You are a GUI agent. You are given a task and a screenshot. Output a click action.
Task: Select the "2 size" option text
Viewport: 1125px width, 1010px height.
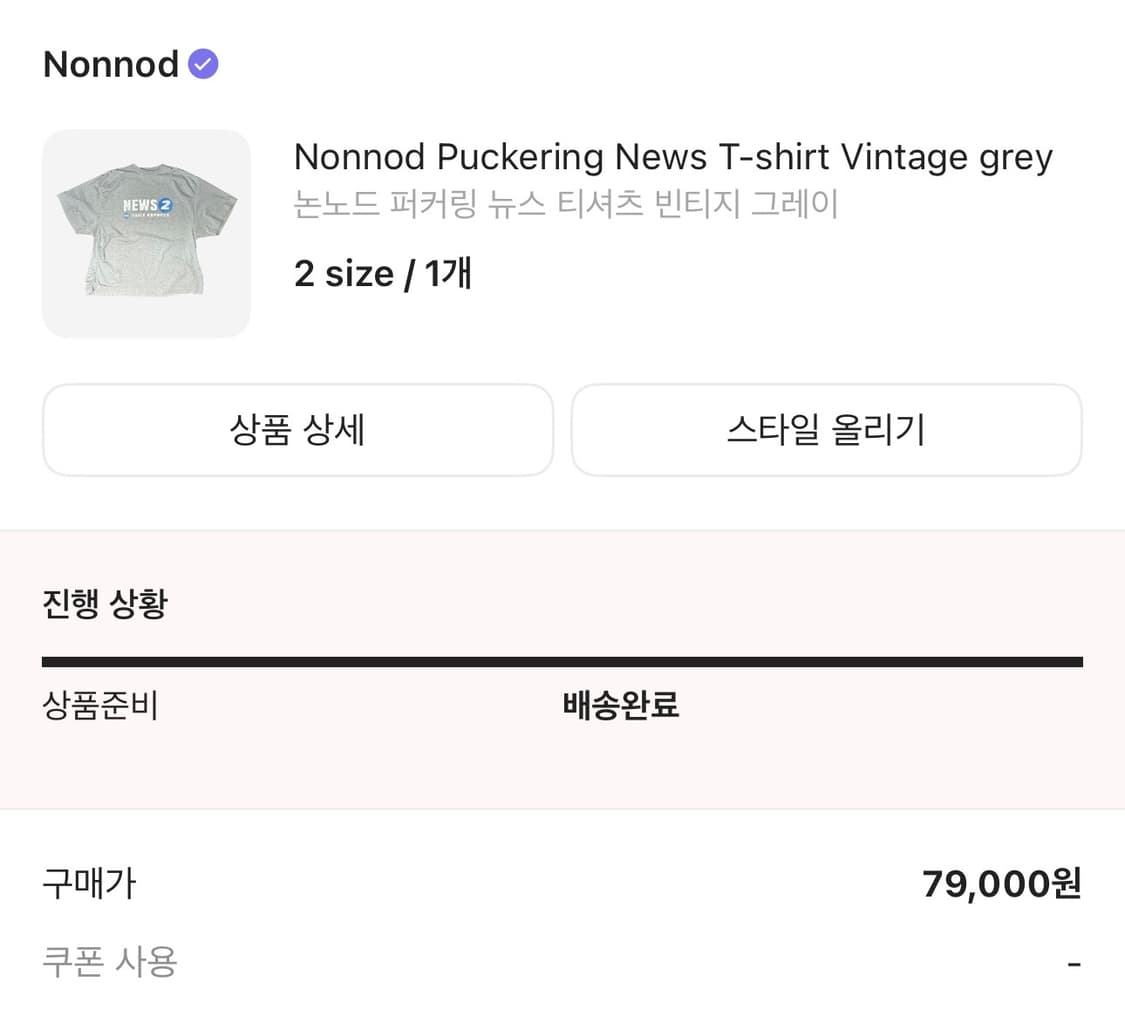click(343, 273)
